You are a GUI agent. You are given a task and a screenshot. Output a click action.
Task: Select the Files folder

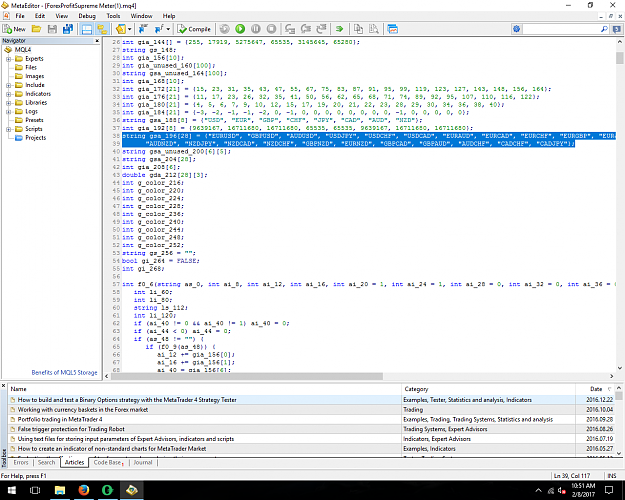coord(31,67)
